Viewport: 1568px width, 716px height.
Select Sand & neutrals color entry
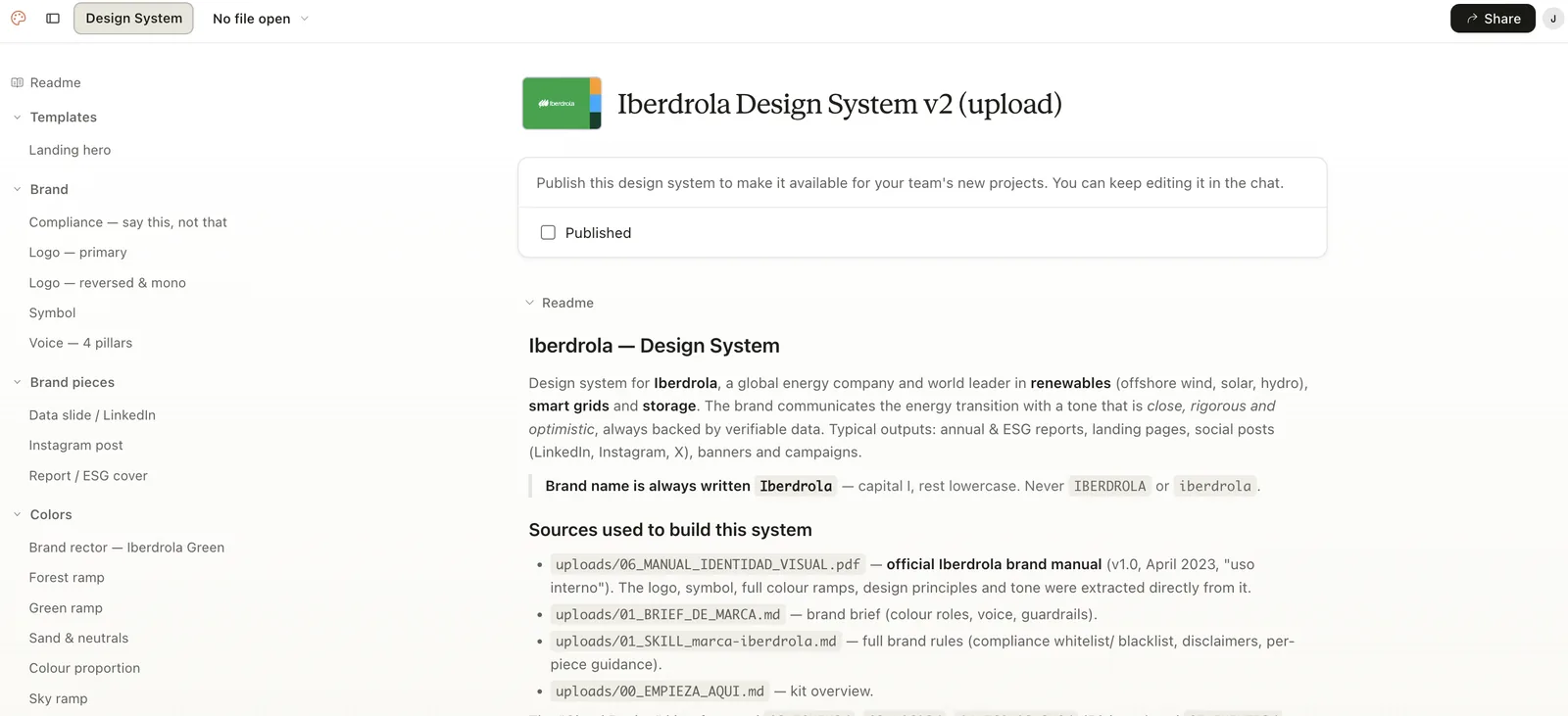tap(78, 638)
